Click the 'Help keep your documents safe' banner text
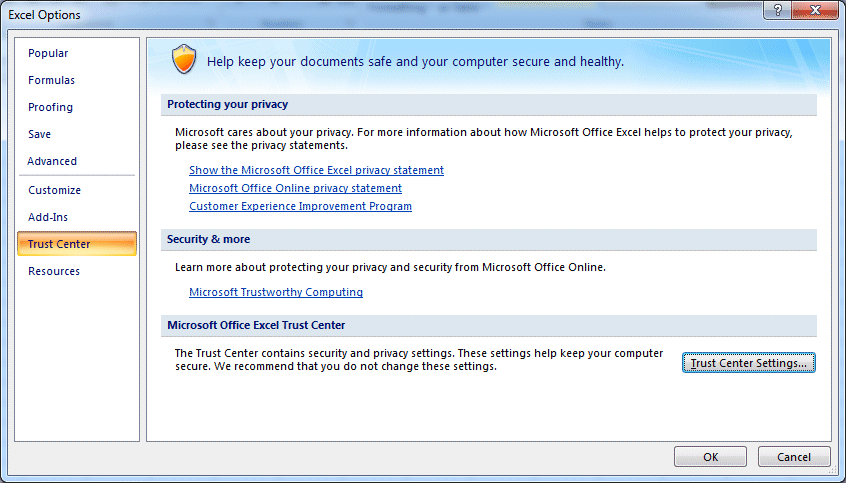Image resolution: width=846 pixels, height=483 pixels. click(x=415, y=62)
